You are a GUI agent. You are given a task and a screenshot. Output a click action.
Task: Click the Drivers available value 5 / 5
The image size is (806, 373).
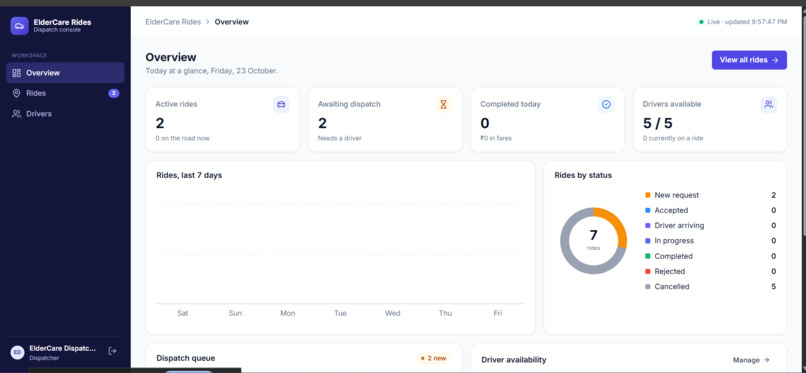pos(657,123)
